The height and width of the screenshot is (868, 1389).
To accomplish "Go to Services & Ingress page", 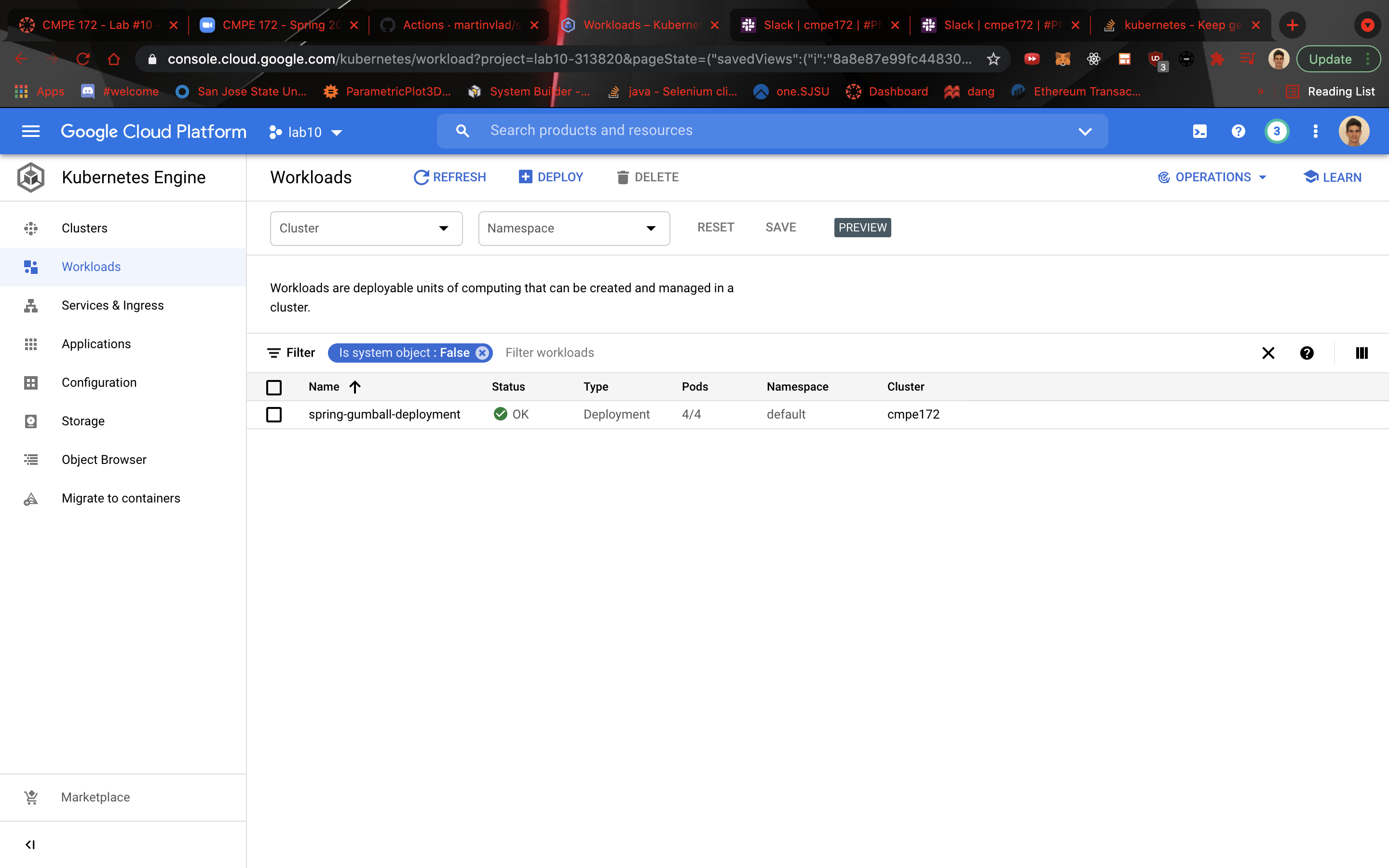I will 112,305.
